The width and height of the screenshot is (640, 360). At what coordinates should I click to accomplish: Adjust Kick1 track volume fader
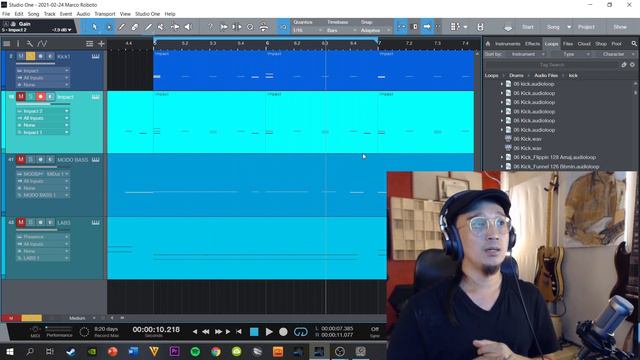click(x=36, y=64)
